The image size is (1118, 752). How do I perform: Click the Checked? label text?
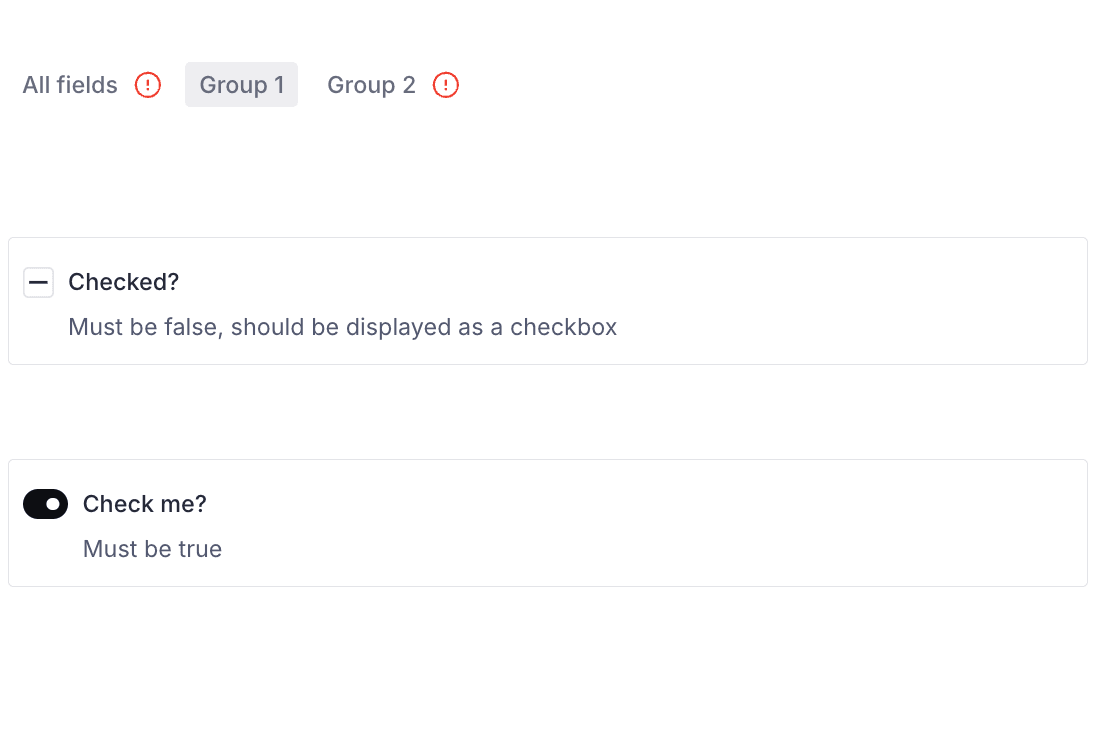click(123, 282)
